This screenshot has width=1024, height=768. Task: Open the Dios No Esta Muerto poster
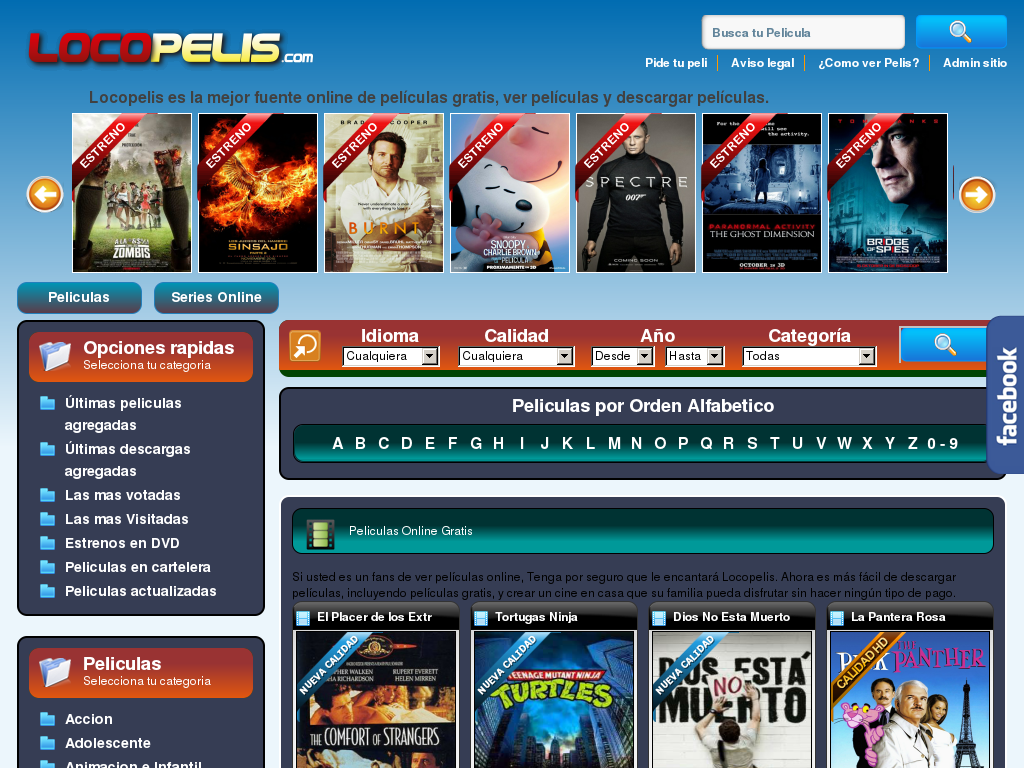point(732,699)
